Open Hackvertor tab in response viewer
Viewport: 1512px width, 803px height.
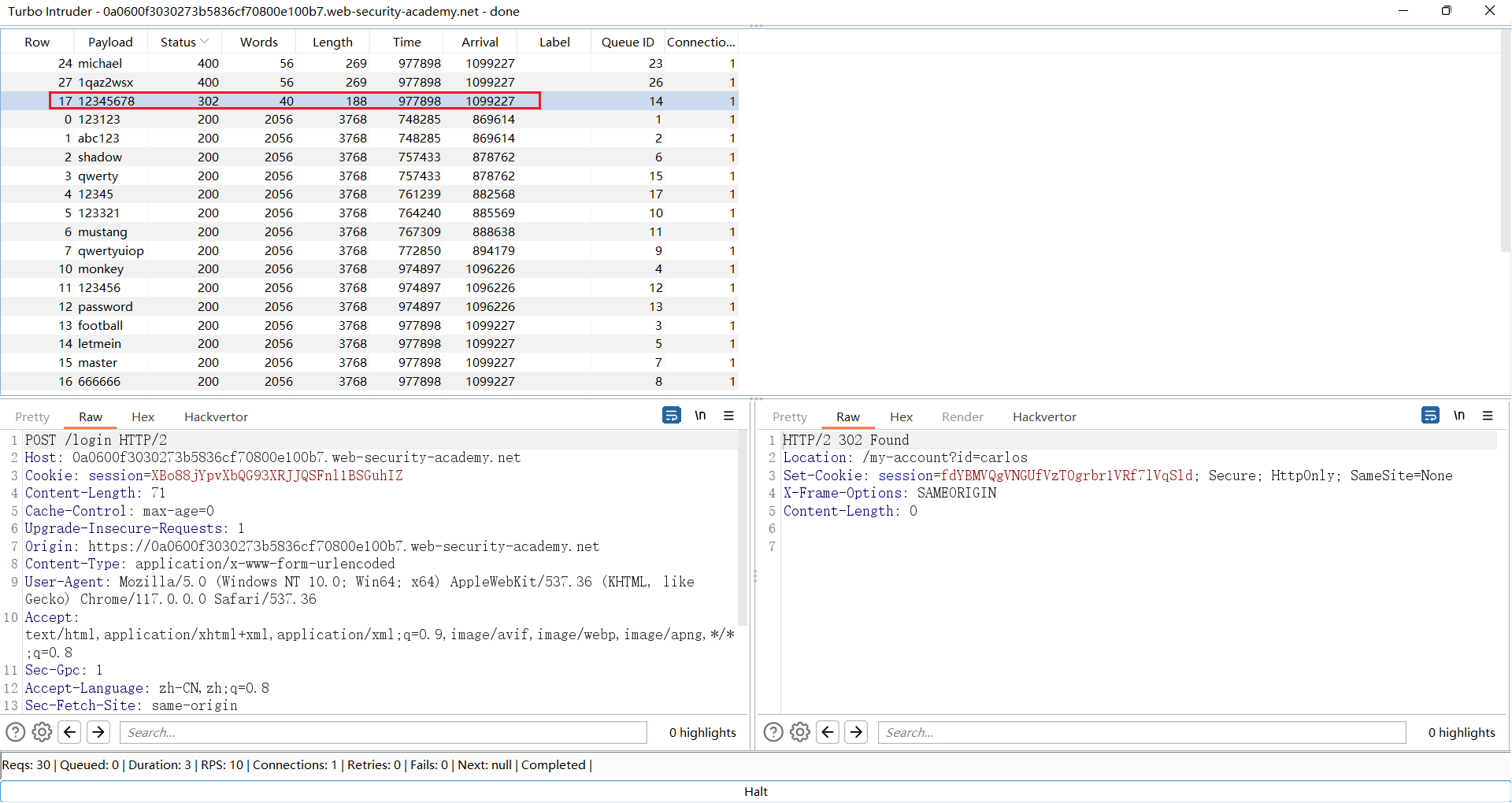pyautogui.click(x=1044, y=417)
